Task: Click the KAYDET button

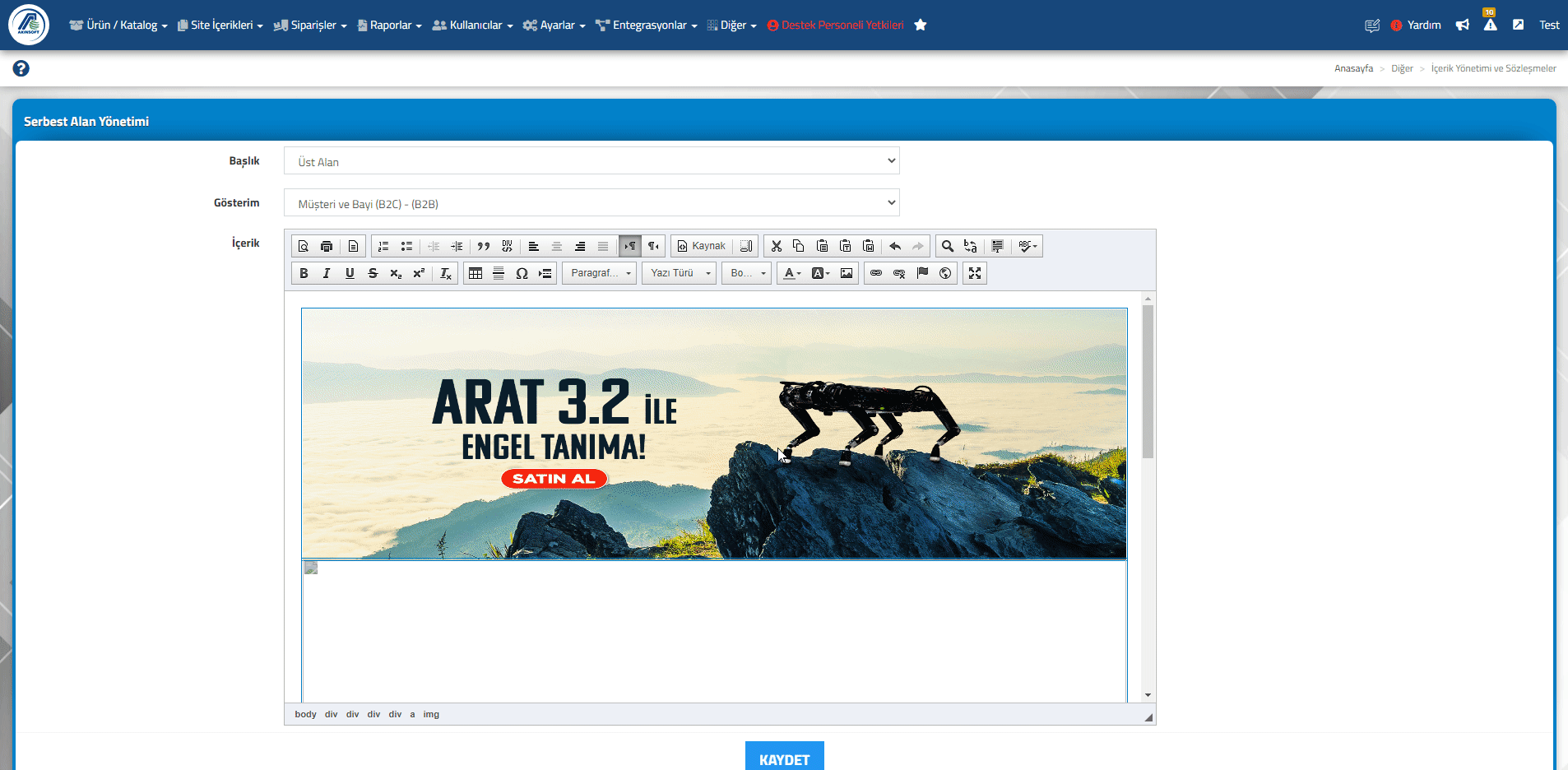Action: pos(785,757)
